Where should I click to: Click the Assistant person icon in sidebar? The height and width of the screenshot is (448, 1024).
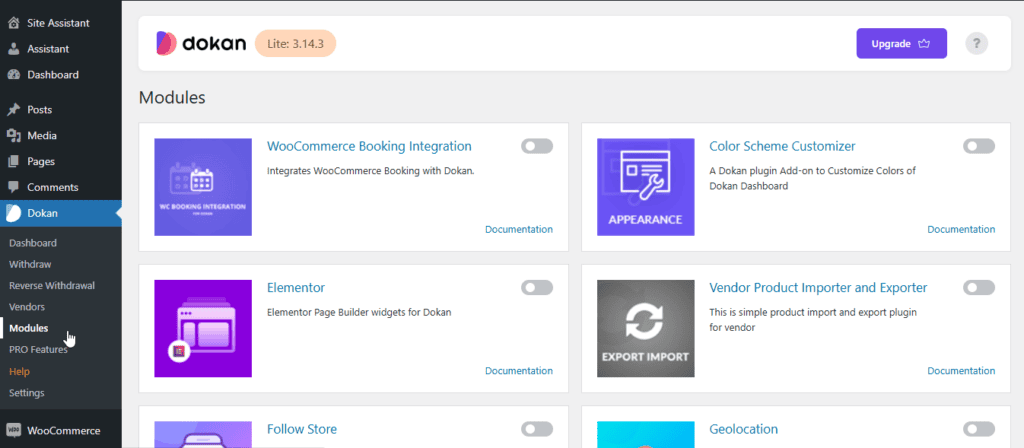(x=13, y=49)
